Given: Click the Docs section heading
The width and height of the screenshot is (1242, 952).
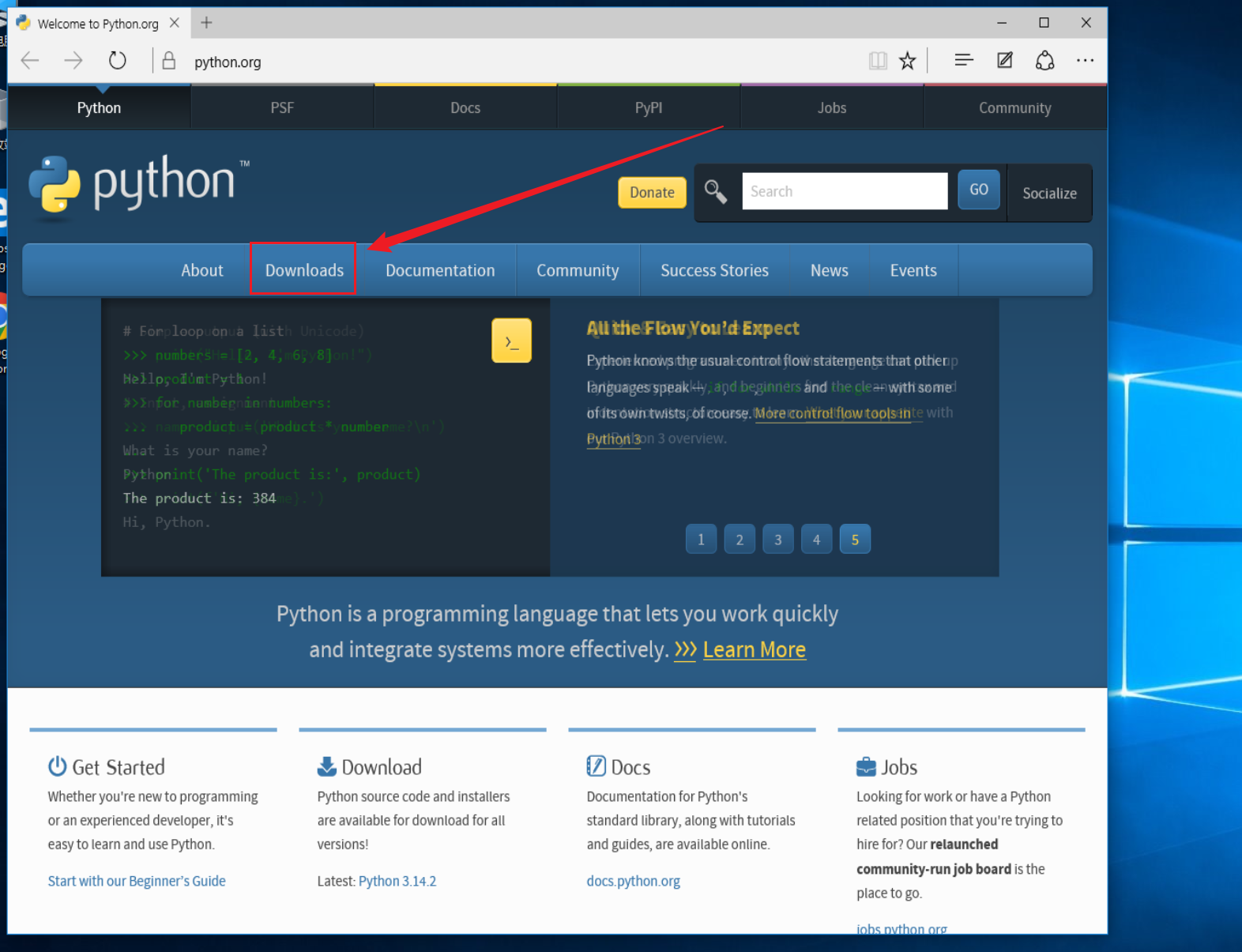Looking at the screenshot, I should click(630, 767).
